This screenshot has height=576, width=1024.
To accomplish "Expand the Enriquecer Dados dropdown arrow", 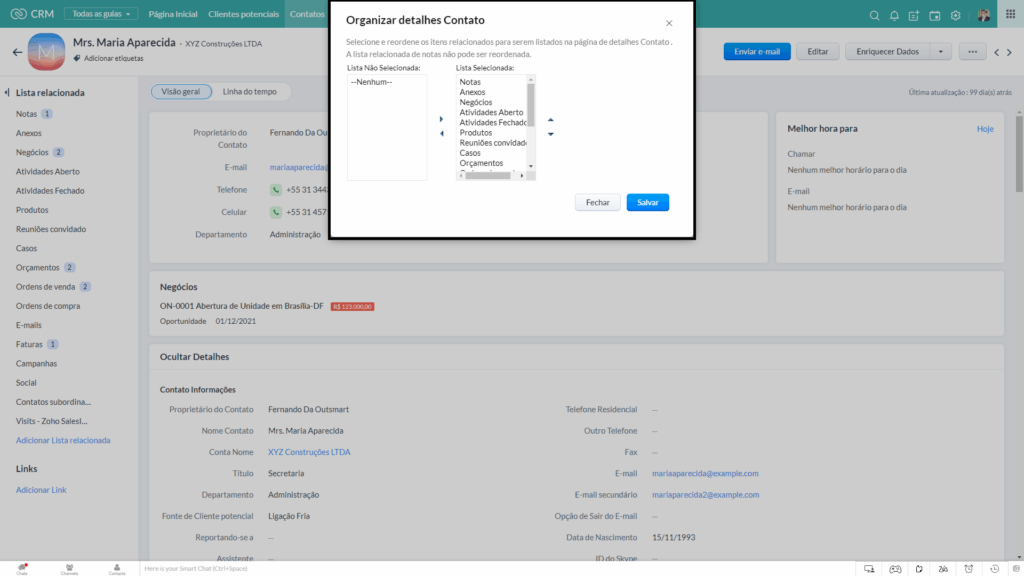I will (x=940, y=52).
